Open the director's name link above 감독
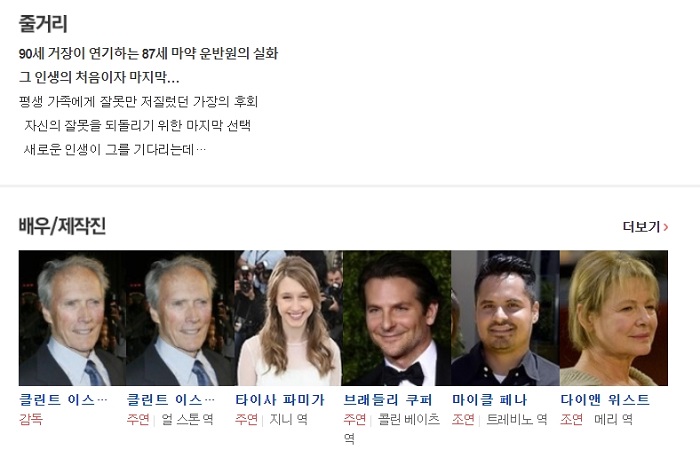Image resolution: width=700 pixels, height=466 pixels. (63, 399)
